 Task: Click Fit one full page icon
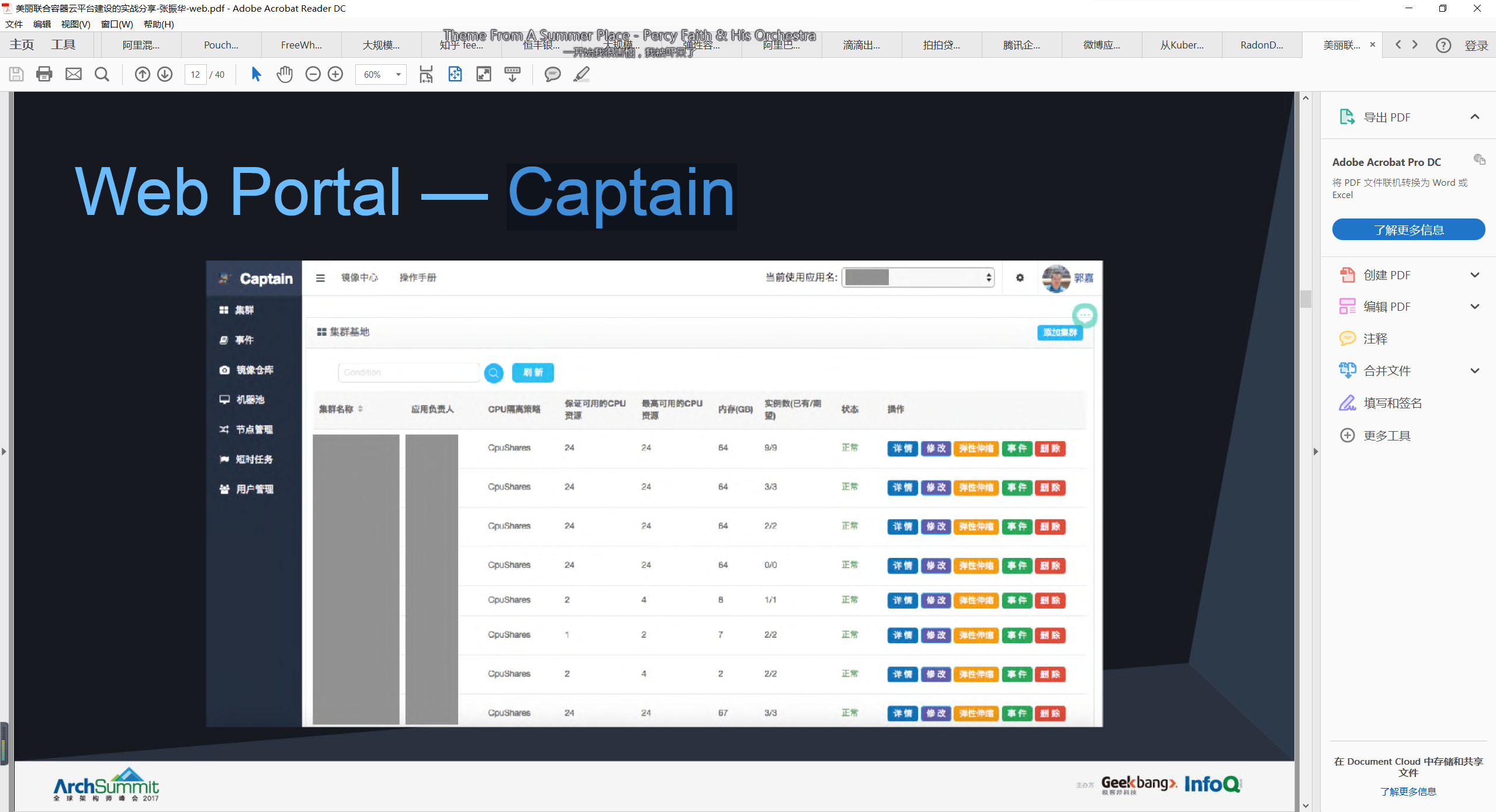(455, 74)
